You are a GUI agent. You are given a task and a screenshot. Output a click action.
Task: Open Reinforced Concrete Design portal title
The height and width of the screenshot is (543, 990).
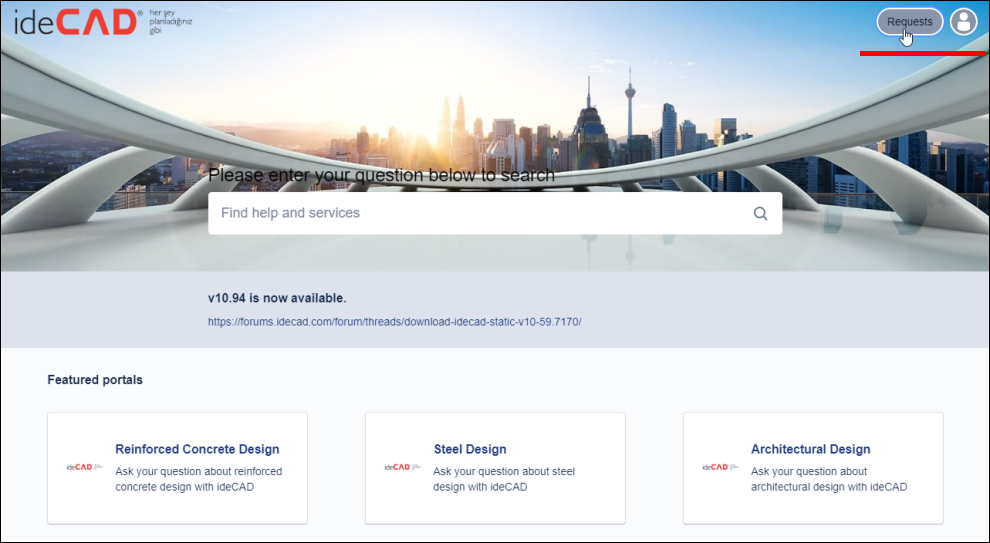[197, 449]
